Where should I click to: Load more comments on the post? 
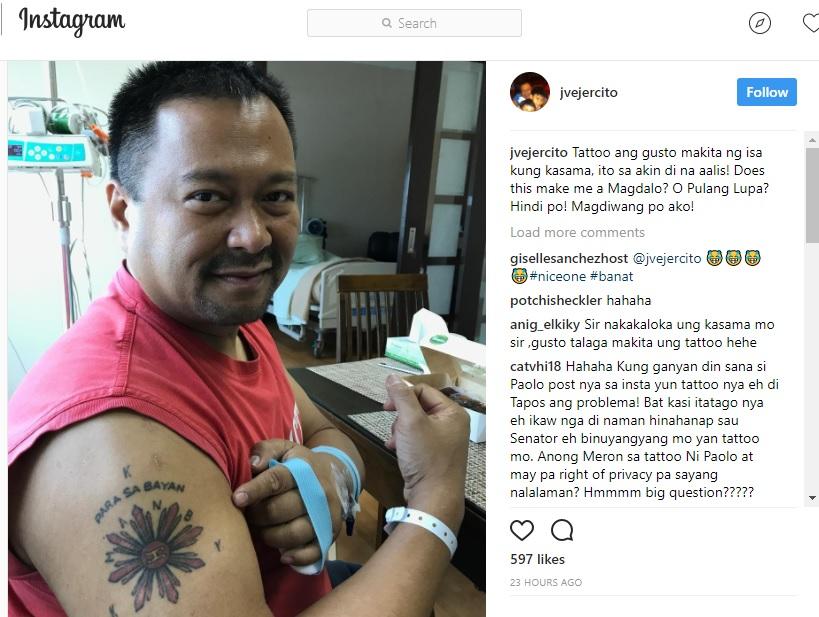[x=577, y=232]
